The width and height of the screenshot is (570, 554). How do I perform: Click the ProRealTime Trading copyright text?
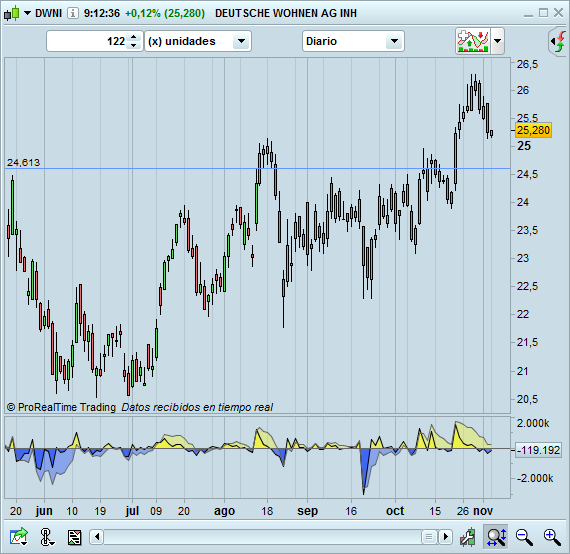[61, 407]
